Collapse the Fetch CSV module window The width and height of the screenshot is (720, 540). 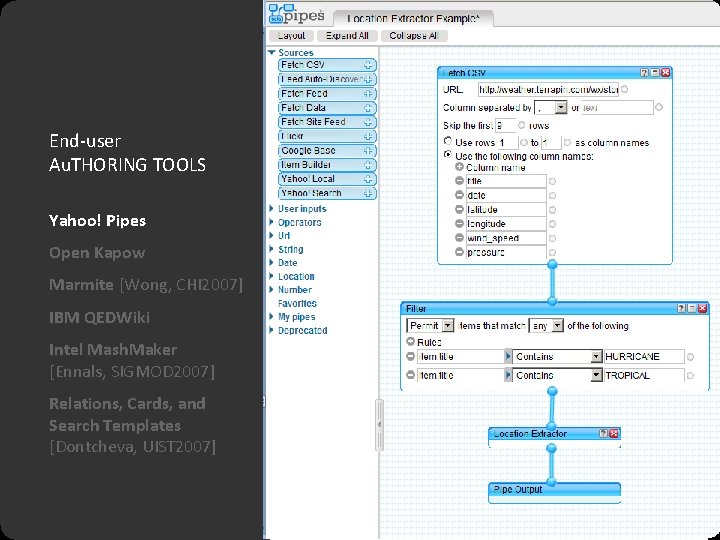point(655,73)
